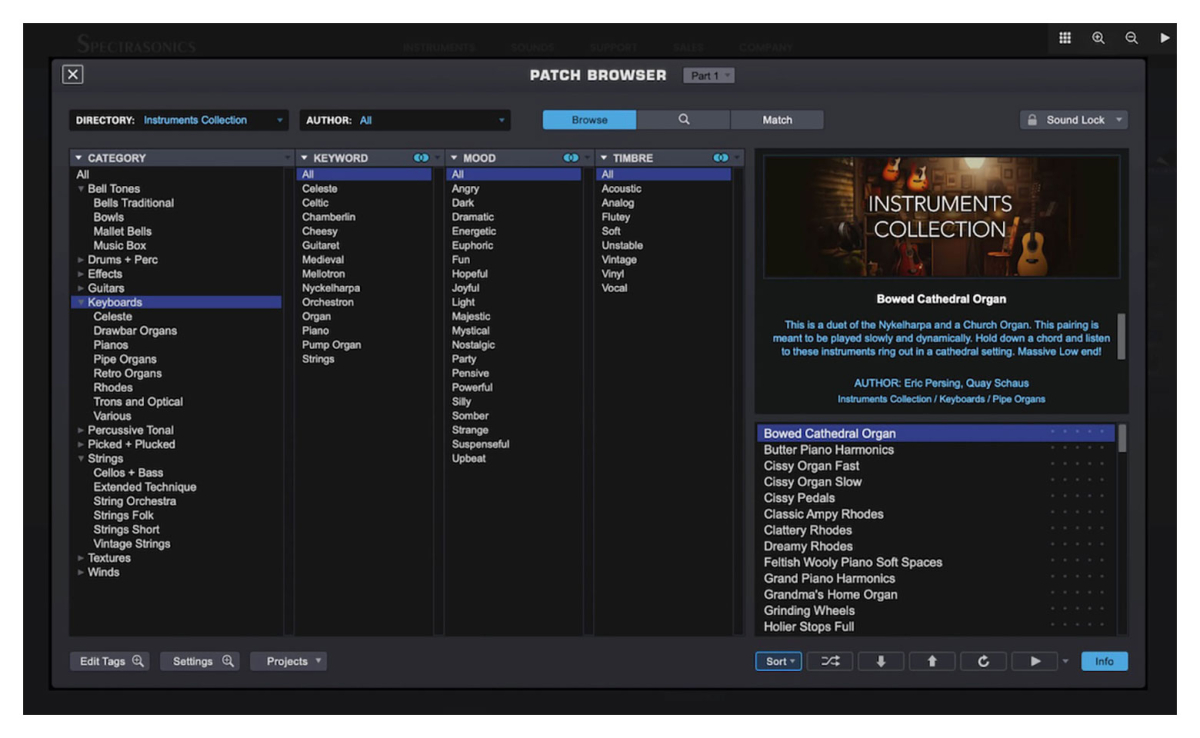Step to previous patch with up arrow
Screen dimensions: 1200x738
[x=932, y=661]
